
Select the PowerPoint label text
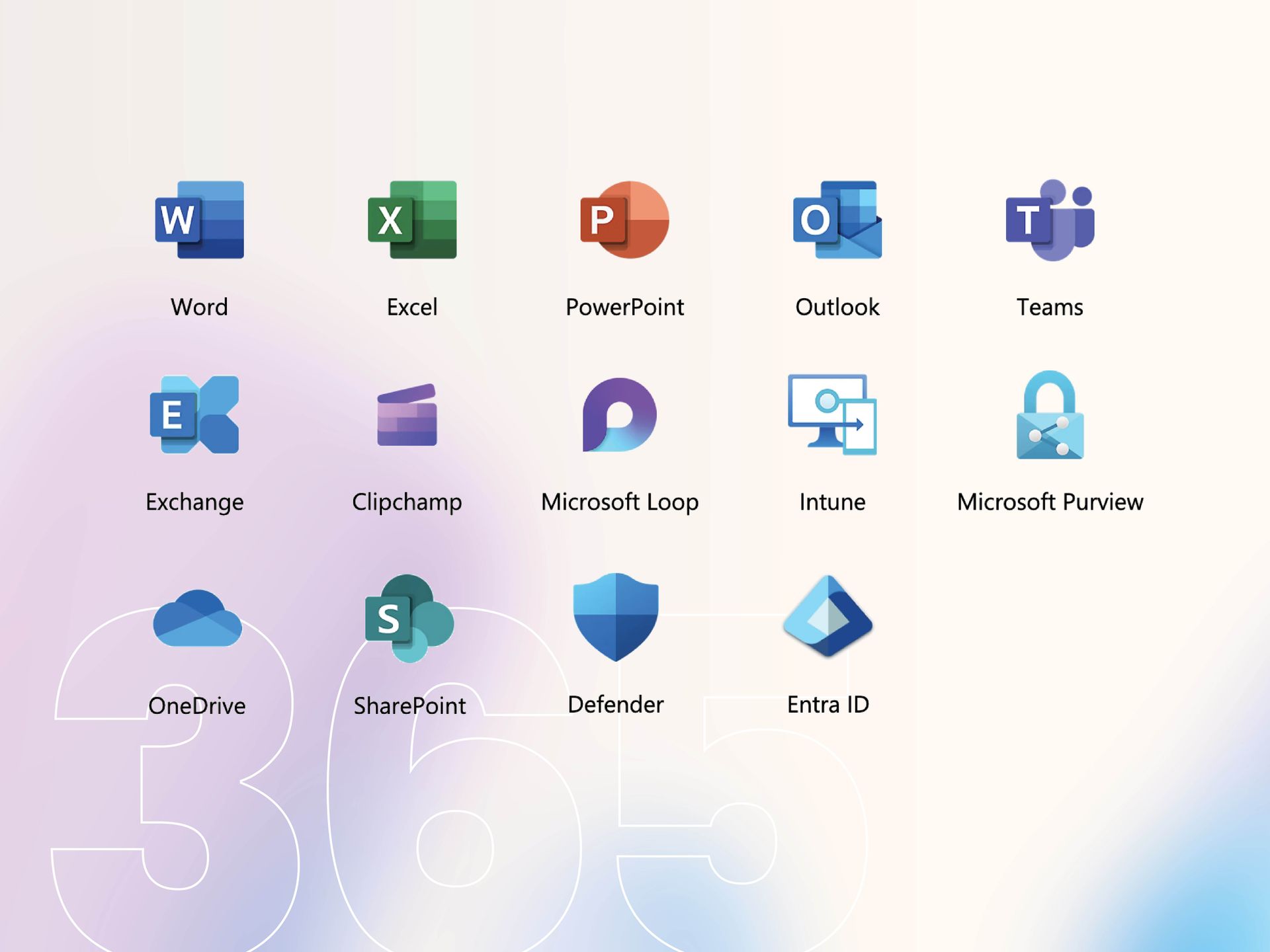(624, 307)
